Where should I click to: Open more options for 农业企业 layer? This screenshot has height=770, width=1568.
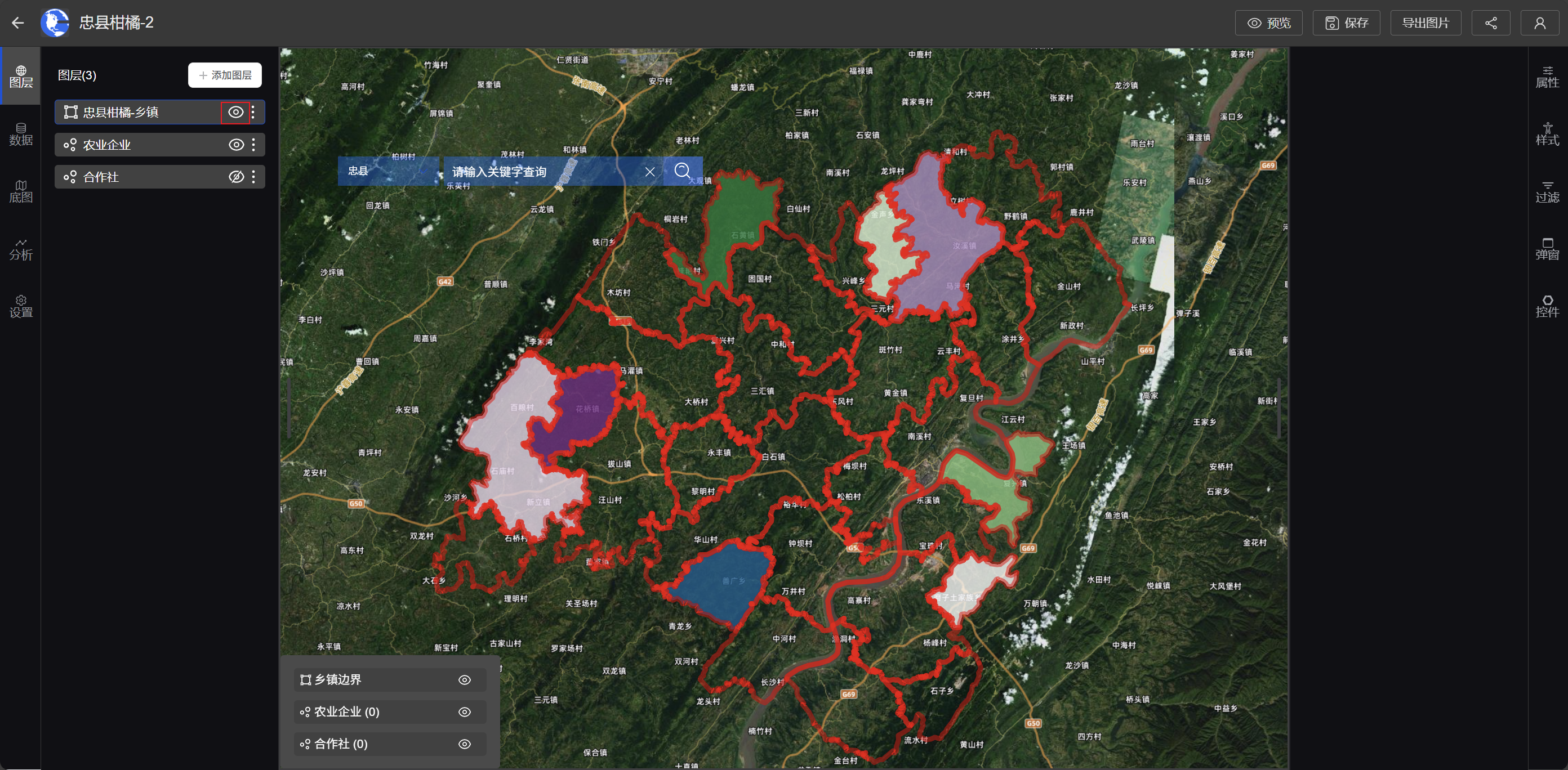(254, 145)
